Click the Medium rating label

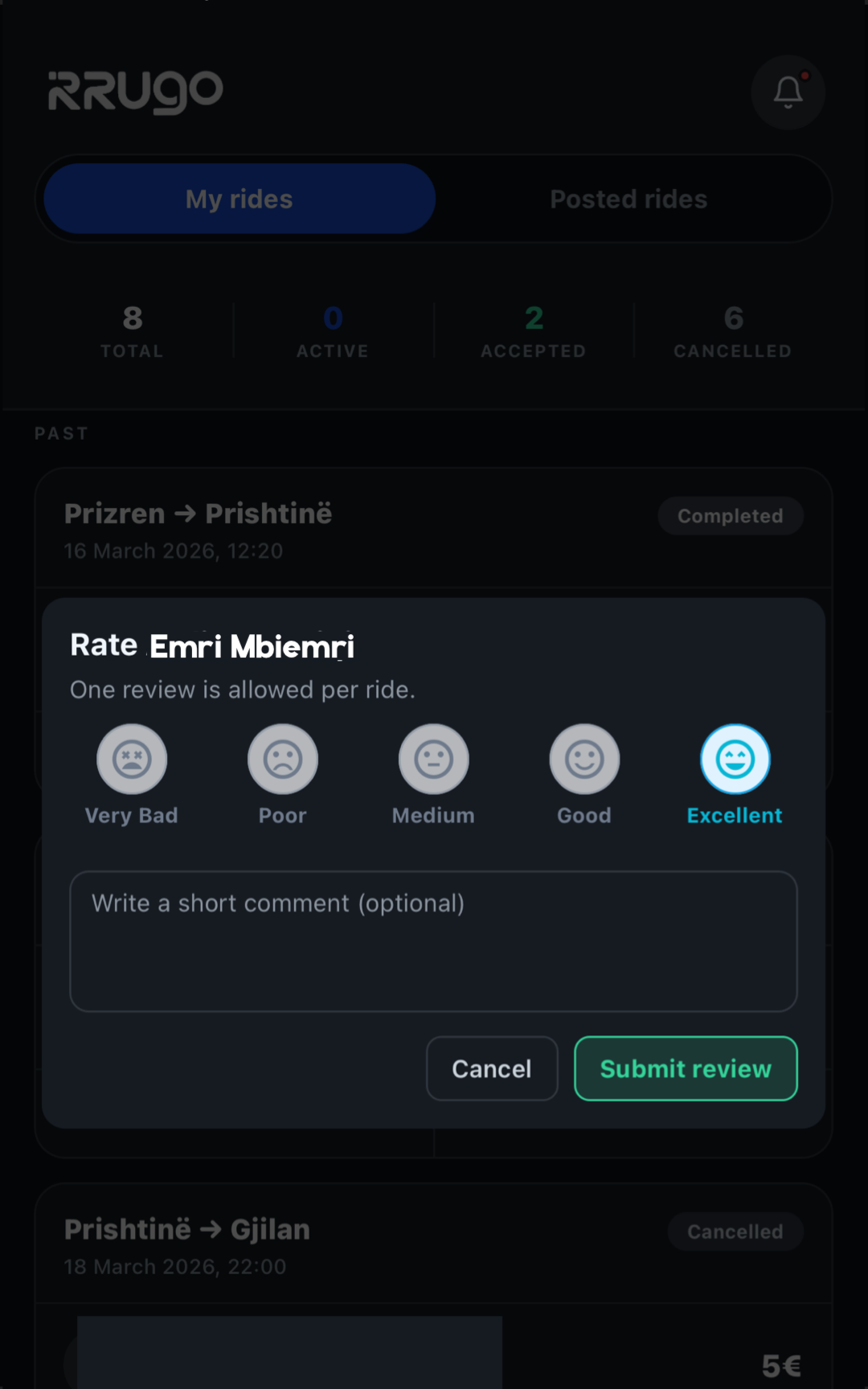(x=433, y=815)
